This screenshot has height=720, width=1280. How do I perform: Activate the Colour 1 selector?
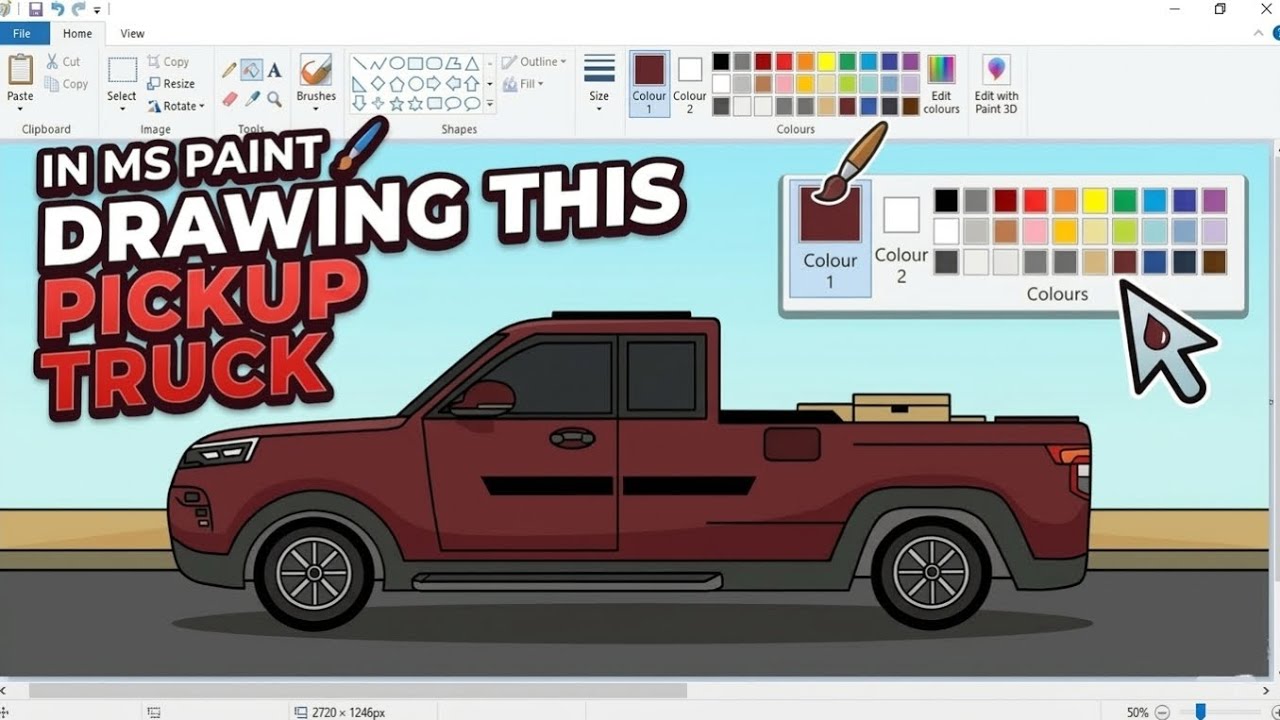pos(649,84)
